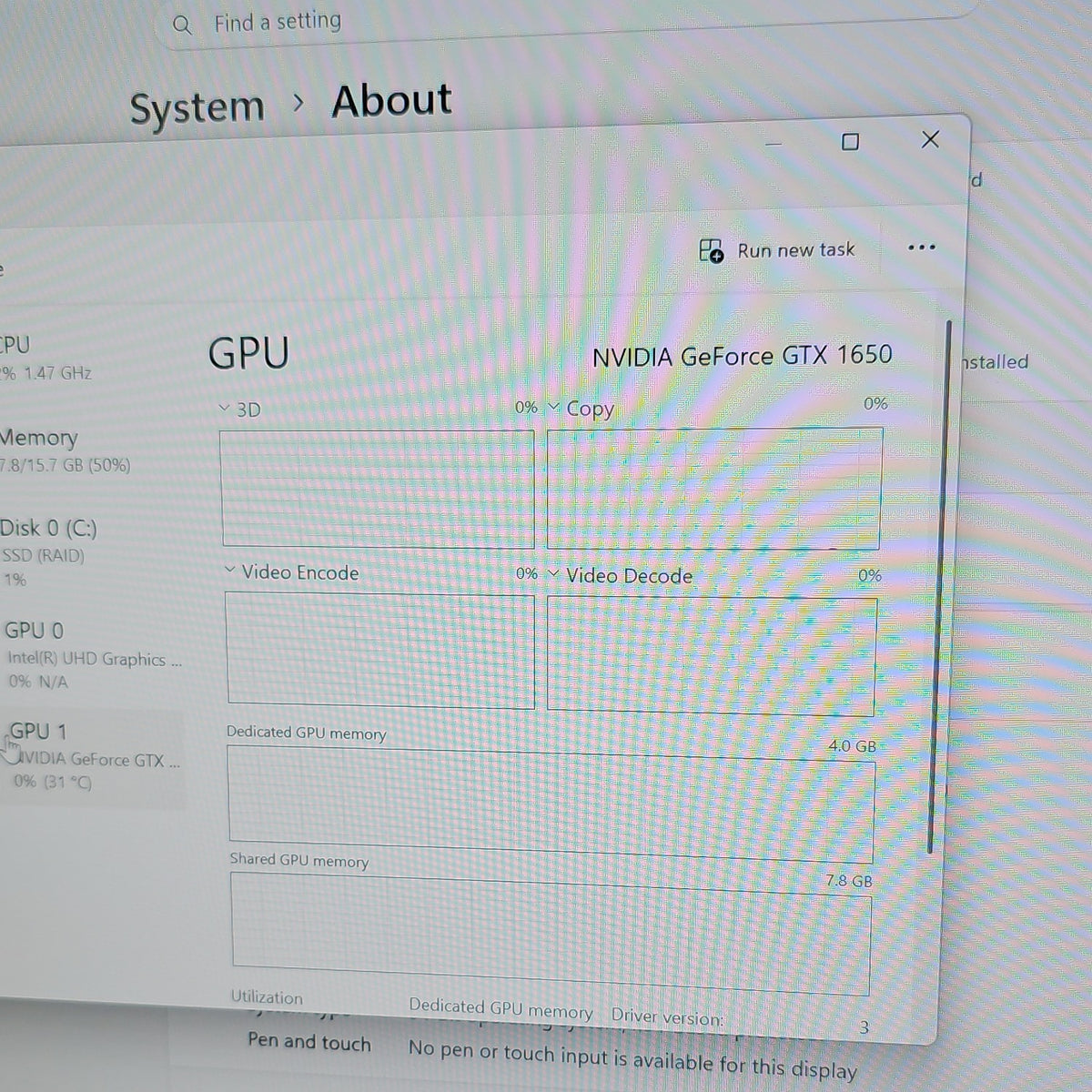The width and height of the screenshot is (1092, 1092).
Task: Click the NVIDIA GeForce GTX 1650 title
Action: (742, 355)
